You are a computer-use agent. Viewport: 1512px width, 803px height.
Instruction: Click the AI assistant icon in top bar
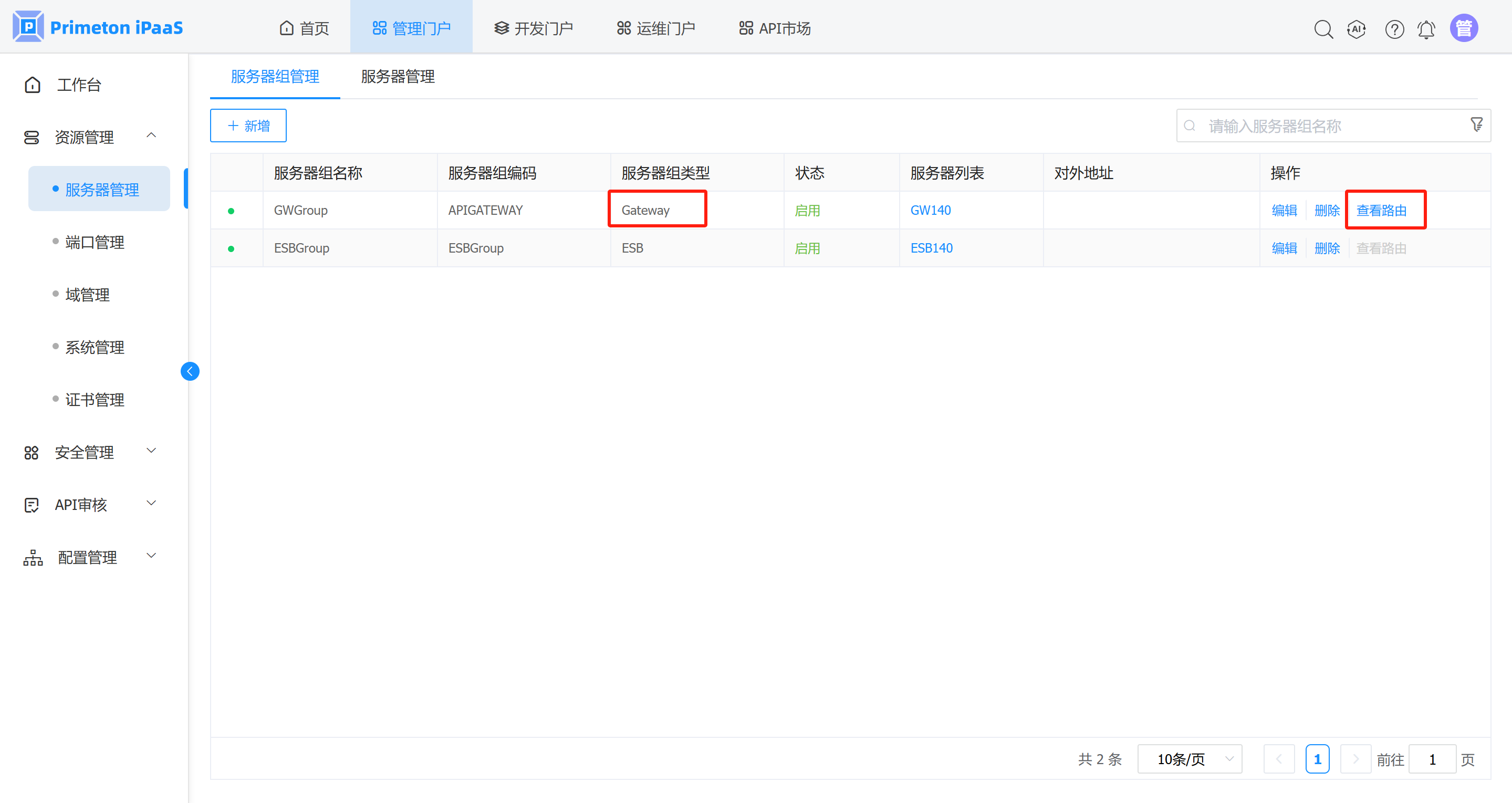coord(1357,29)
